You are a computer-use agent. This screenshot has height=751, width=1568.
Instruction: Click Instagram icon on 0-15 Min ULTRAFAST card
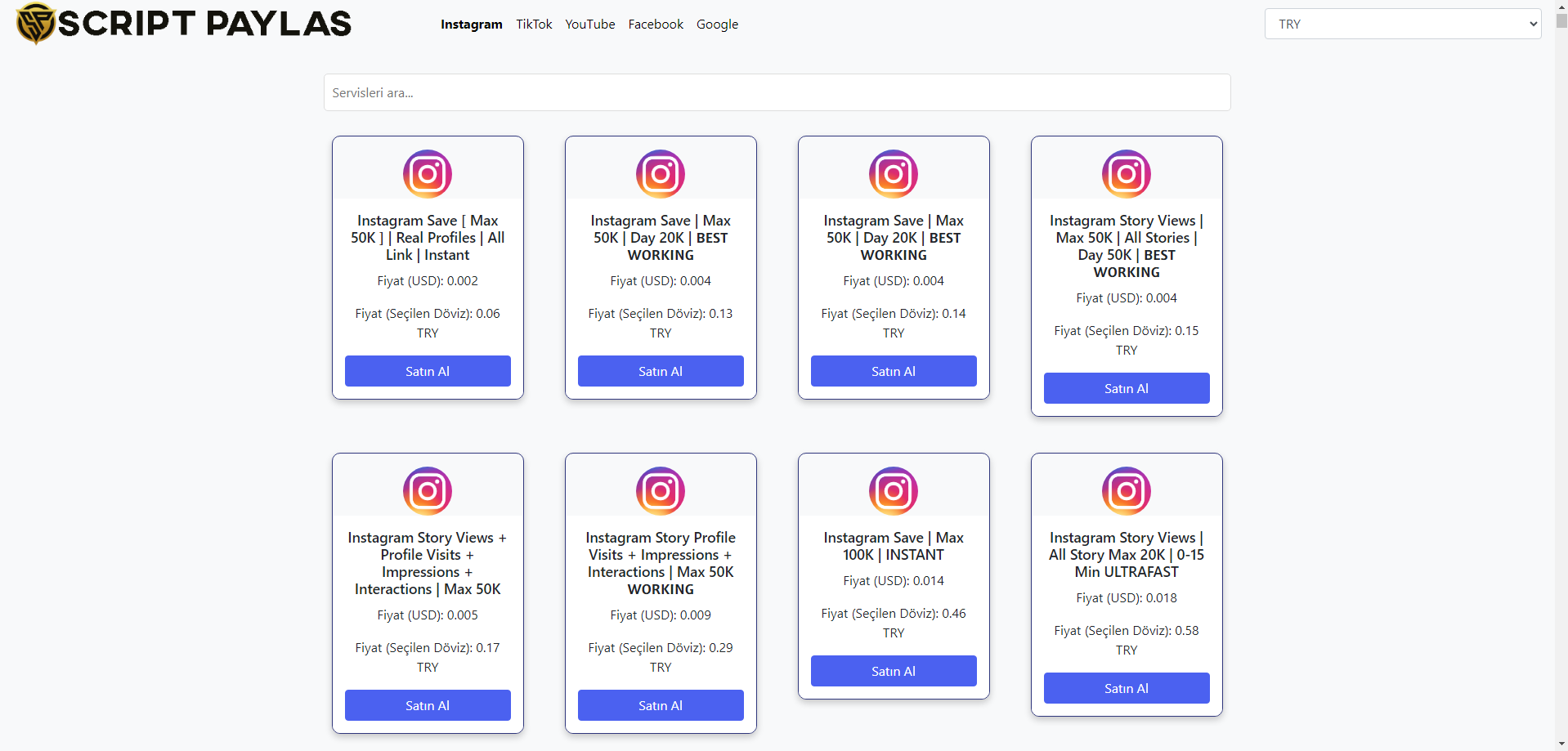[1127, 491]
